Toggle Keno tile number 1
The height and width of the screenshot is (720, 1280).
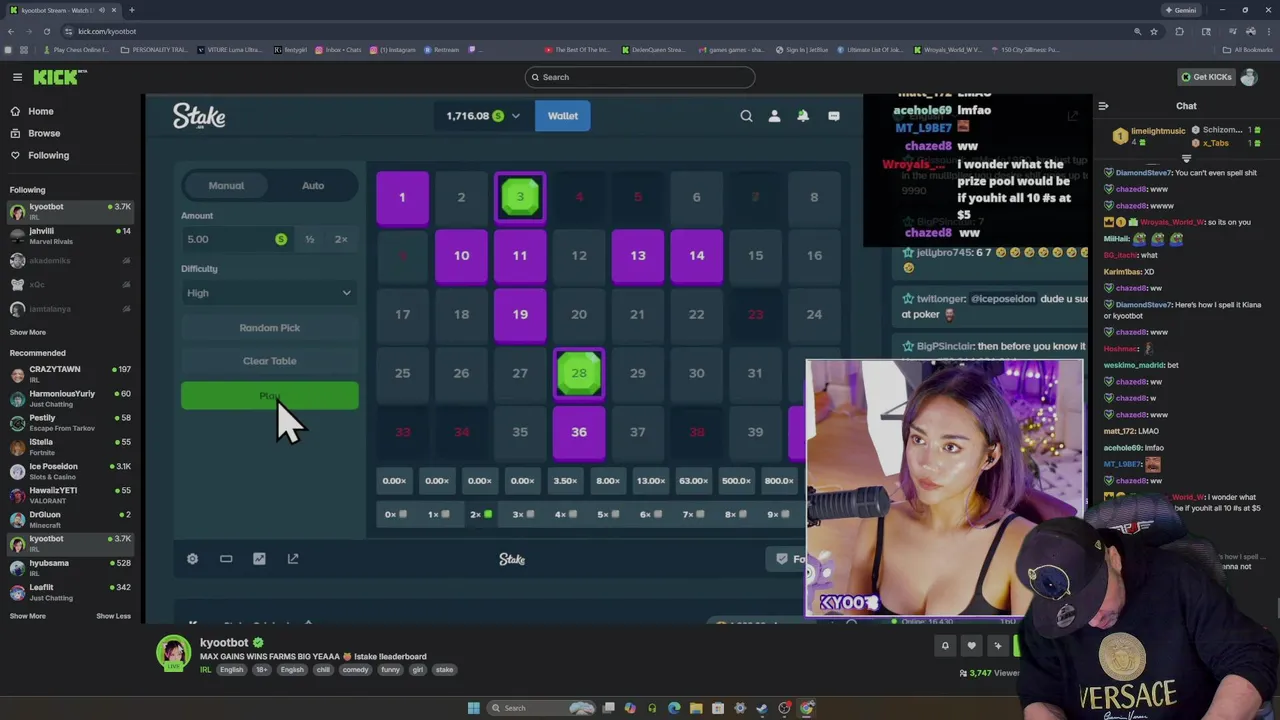(402, 198)
